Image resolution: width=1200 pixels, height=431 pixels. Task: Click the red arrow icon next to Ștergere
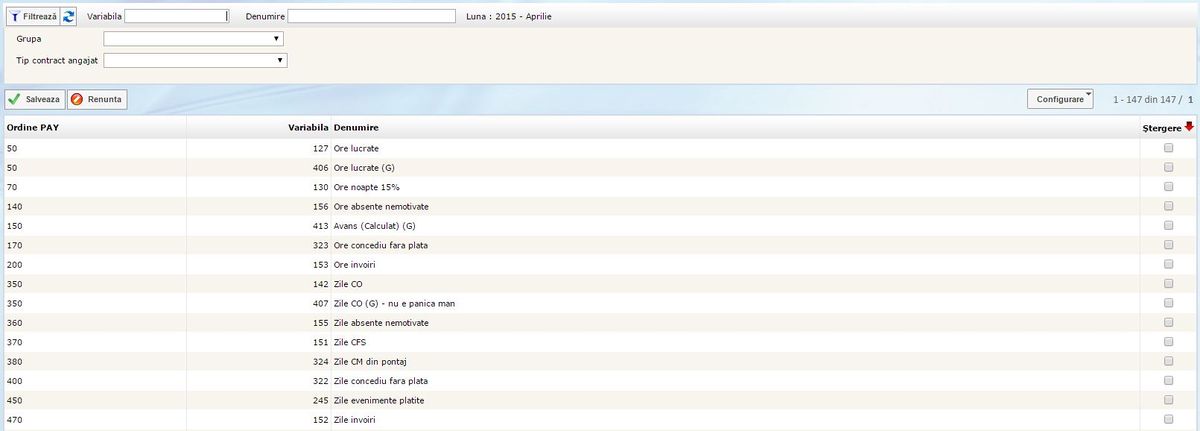click(x=1189, y=127)
